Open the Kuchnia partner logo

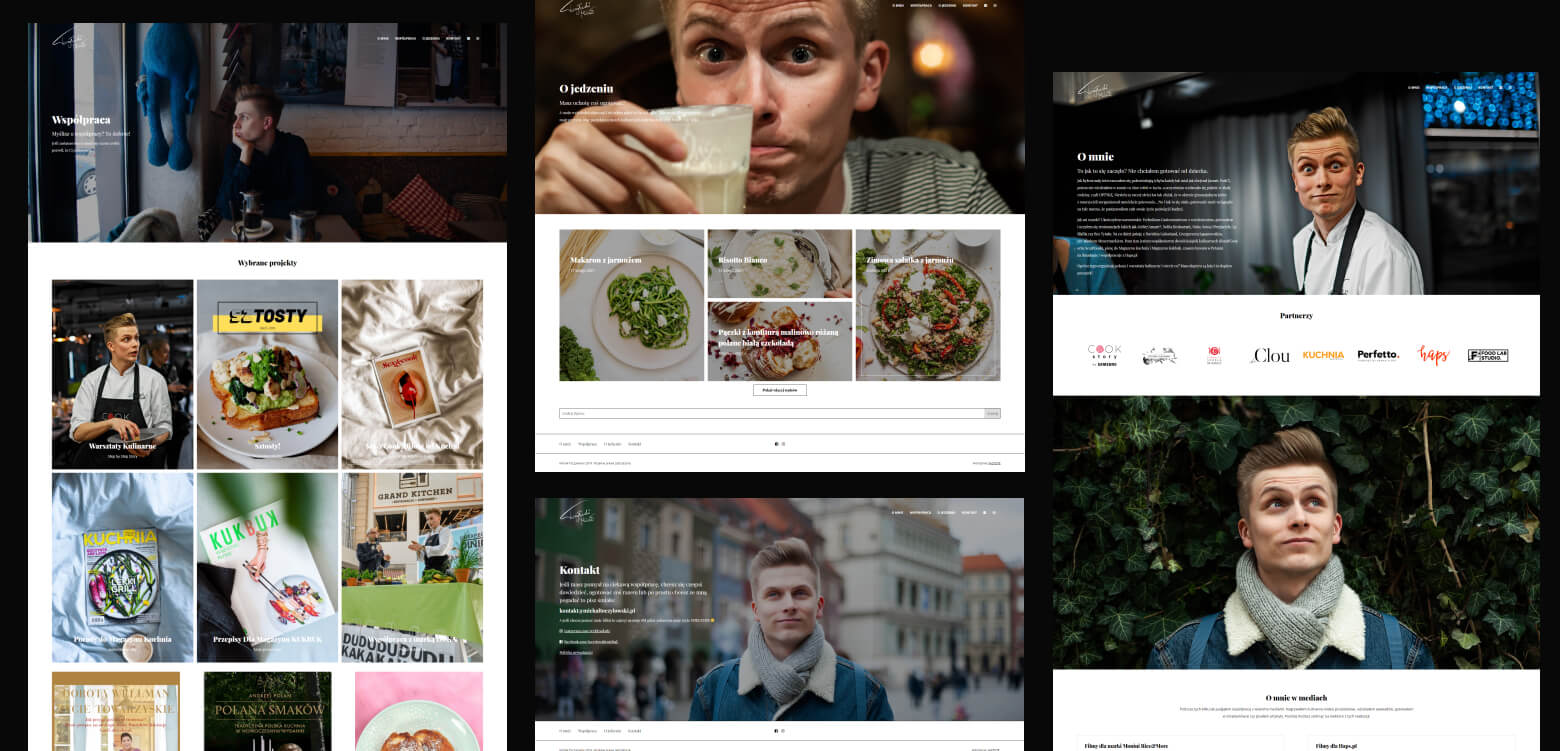click(1323, 355)
